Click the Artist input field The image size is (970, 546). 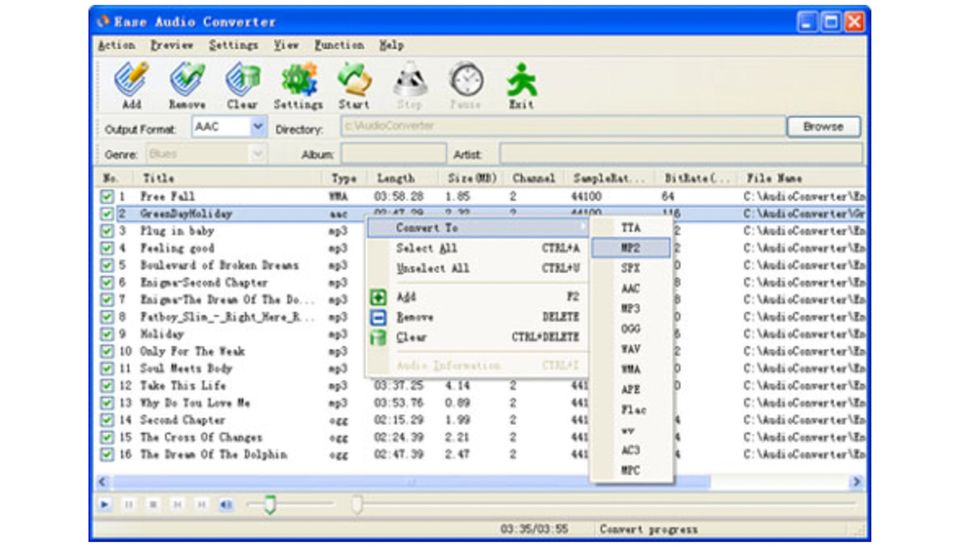(x=681, y=153)
